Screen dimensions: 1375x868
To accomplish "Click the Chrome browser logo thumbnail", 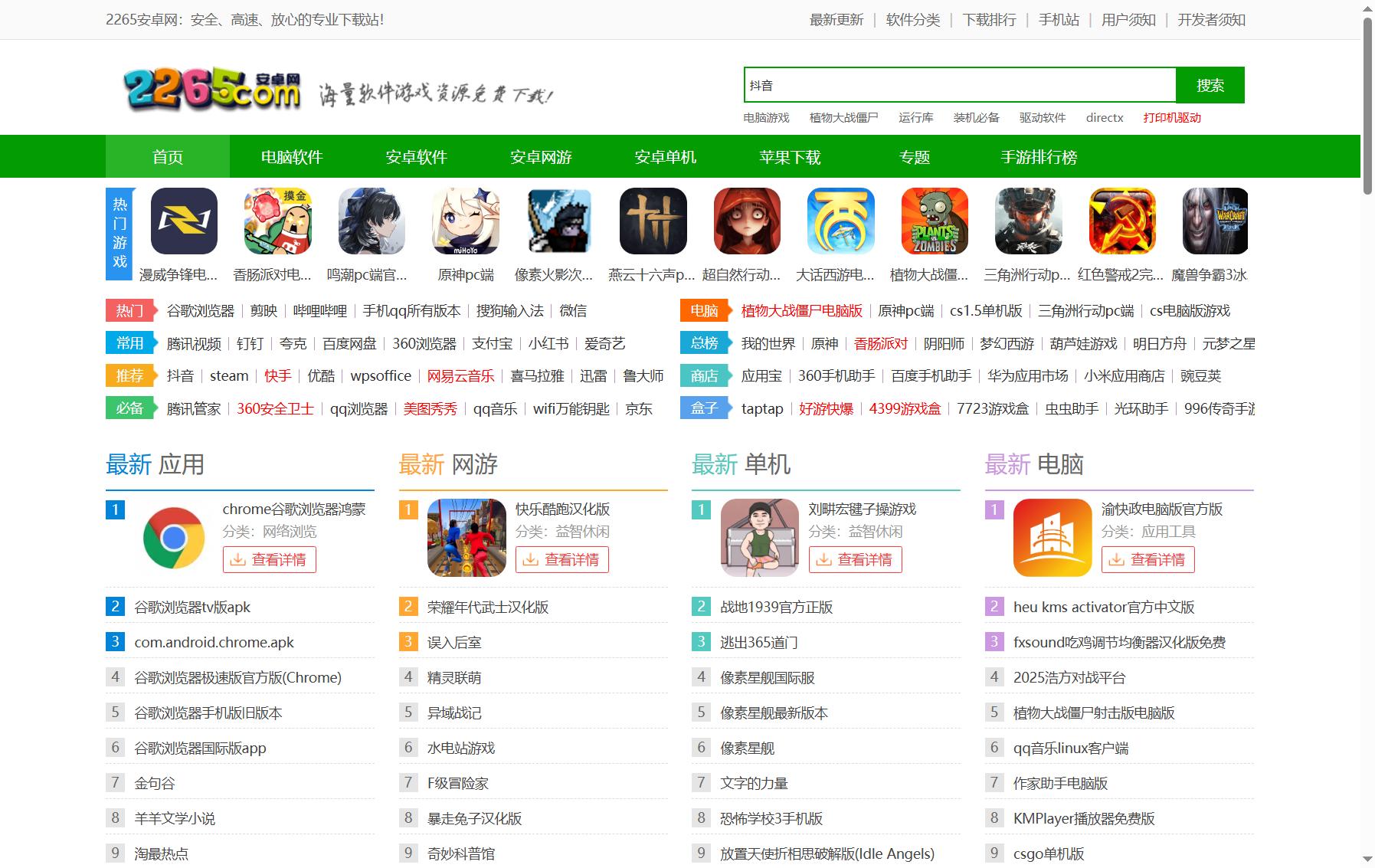I will click(x=174, y=538).
